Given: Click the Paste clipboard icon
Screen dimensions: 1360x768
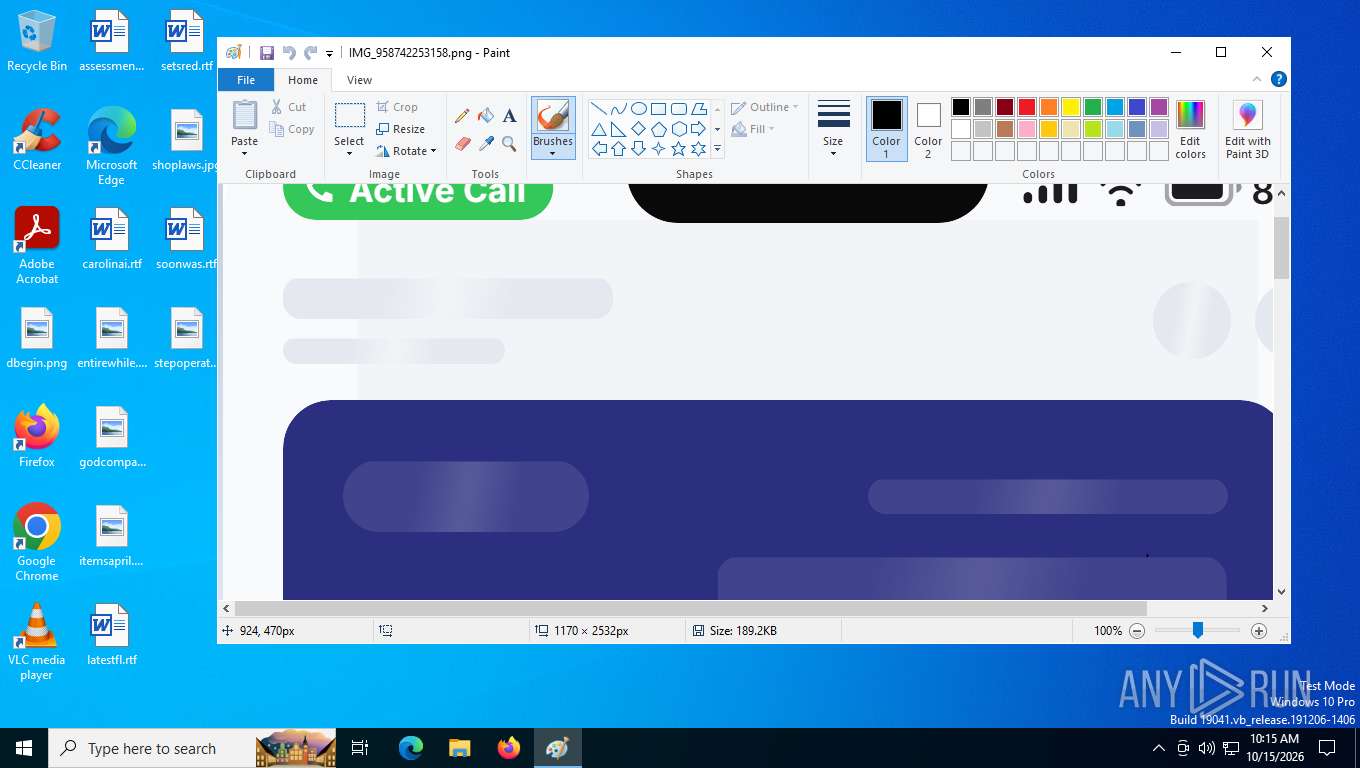Looking at the screenshot, I should 245,115.
